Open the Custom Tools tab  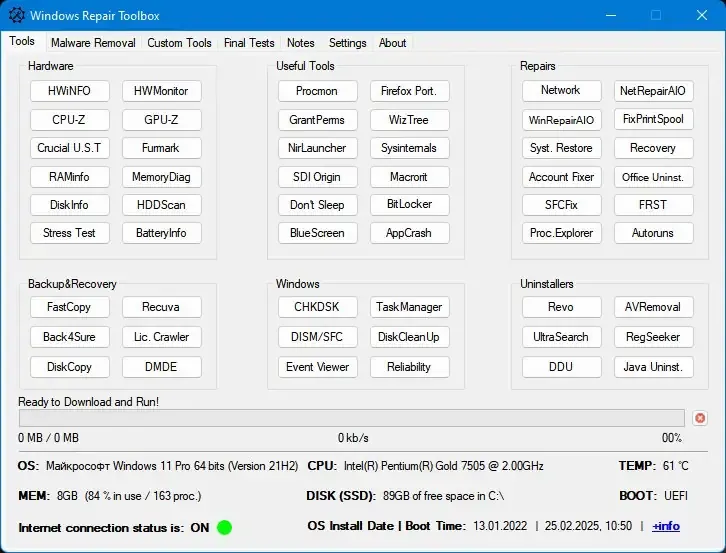click(x=179, y=43)
